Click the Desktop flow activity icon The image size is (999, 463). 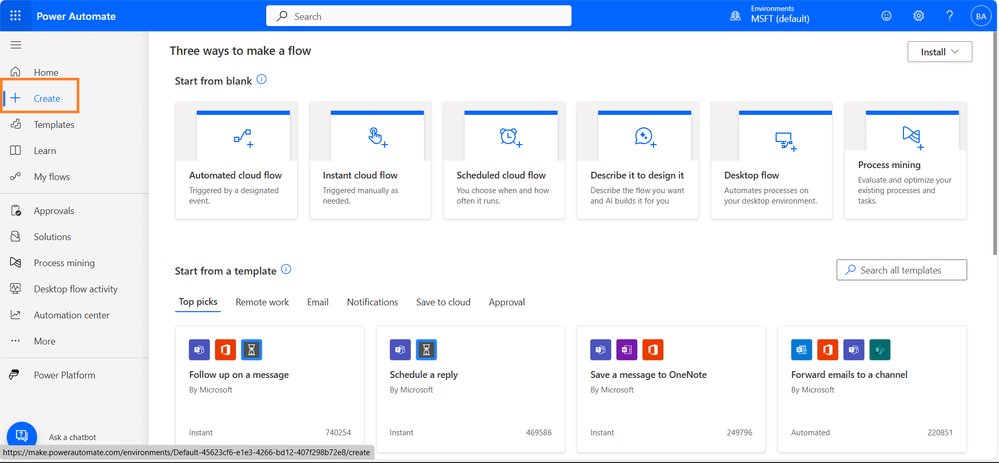[x=16, y=289]
